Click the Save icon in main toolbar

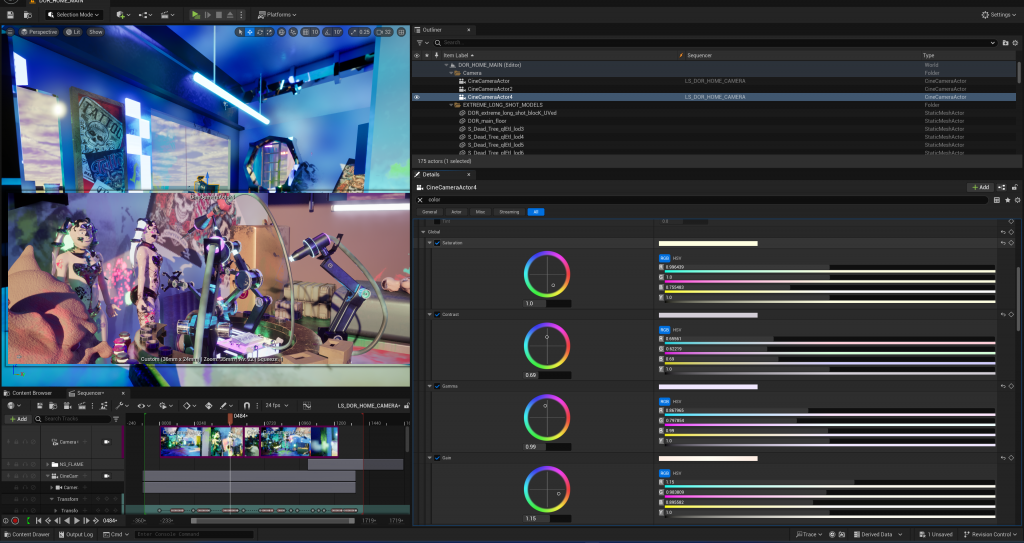(11, 15)
